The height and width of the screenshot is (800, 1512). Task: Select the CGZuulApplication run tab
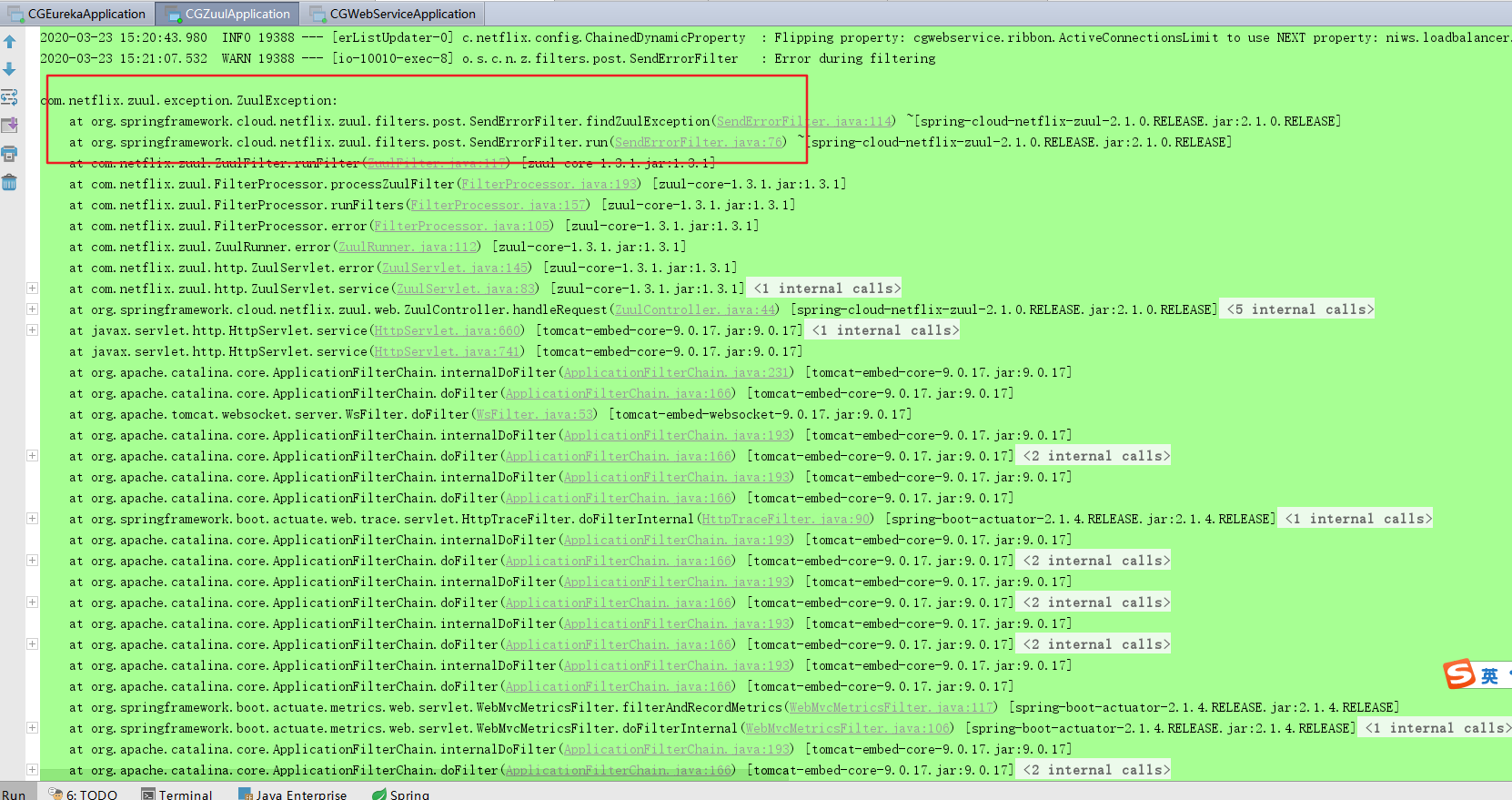[228, 14]
